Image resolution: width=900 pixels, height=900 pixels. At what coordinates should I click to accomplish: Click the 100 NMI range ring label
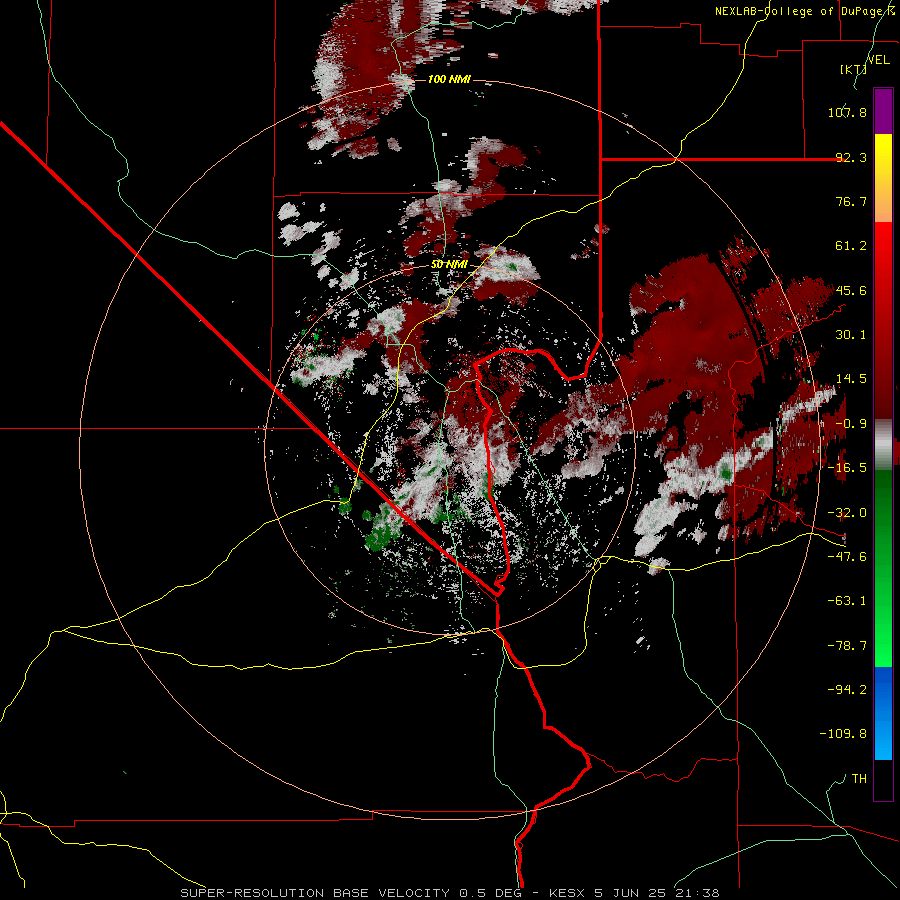tap(449, 79)
